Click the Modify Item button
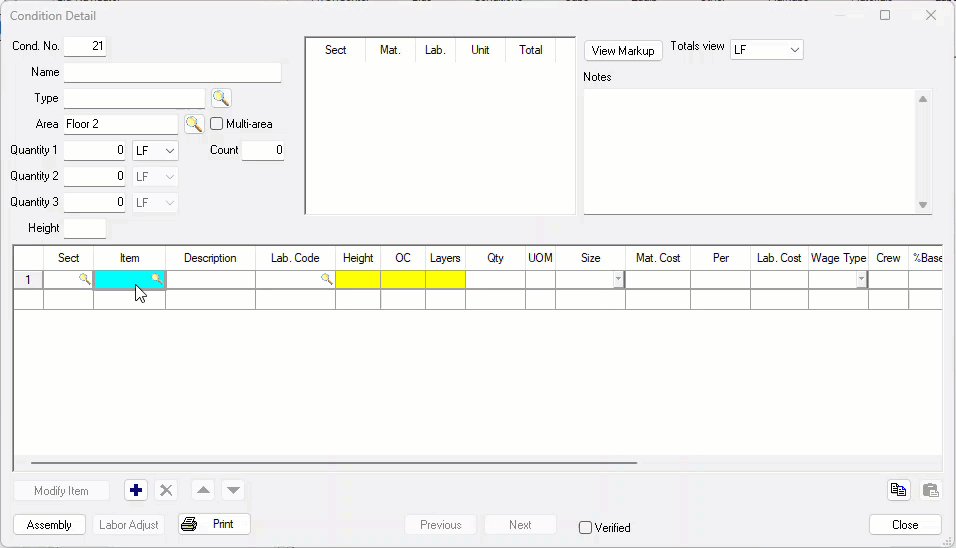This screenshot has height=548, width=956. click(x=61, y=491)
